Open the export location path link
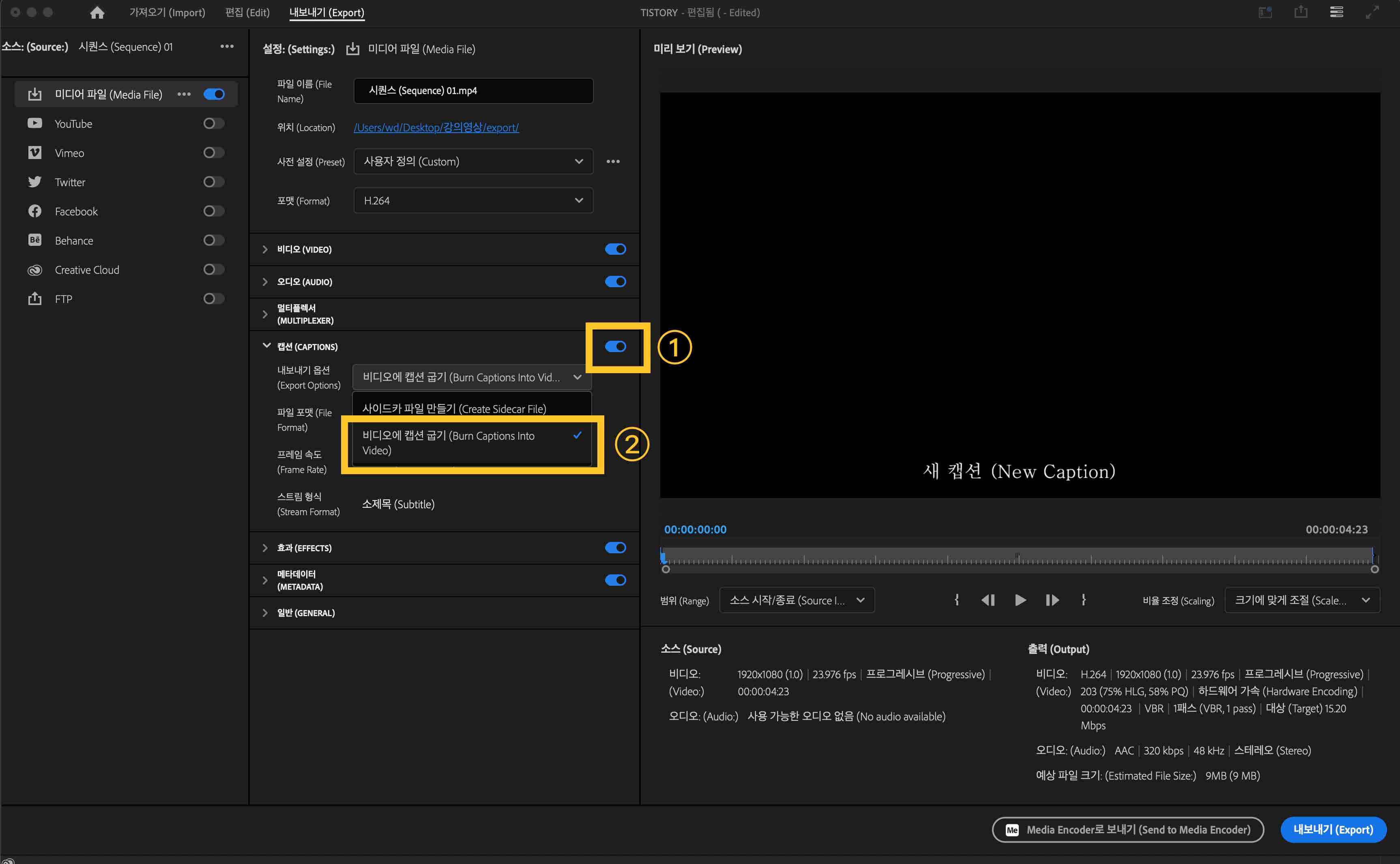The height and width of the screenshot is (864, 1400). point(436,127)
